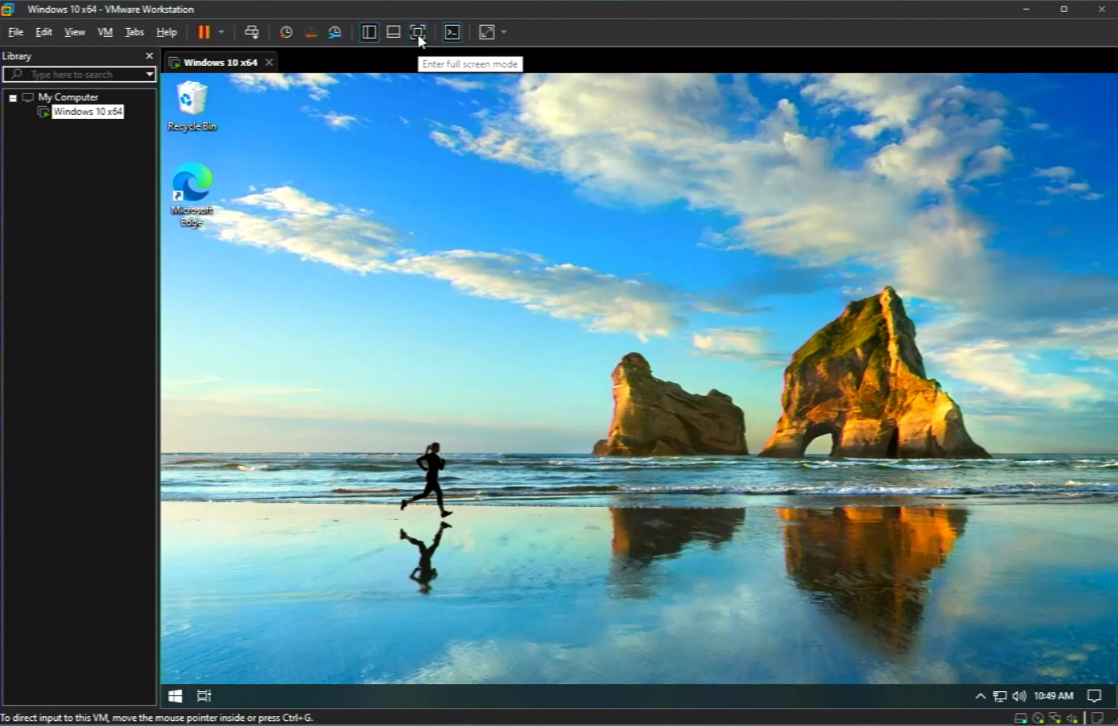Open the snapshot manager

pos(334,32)
